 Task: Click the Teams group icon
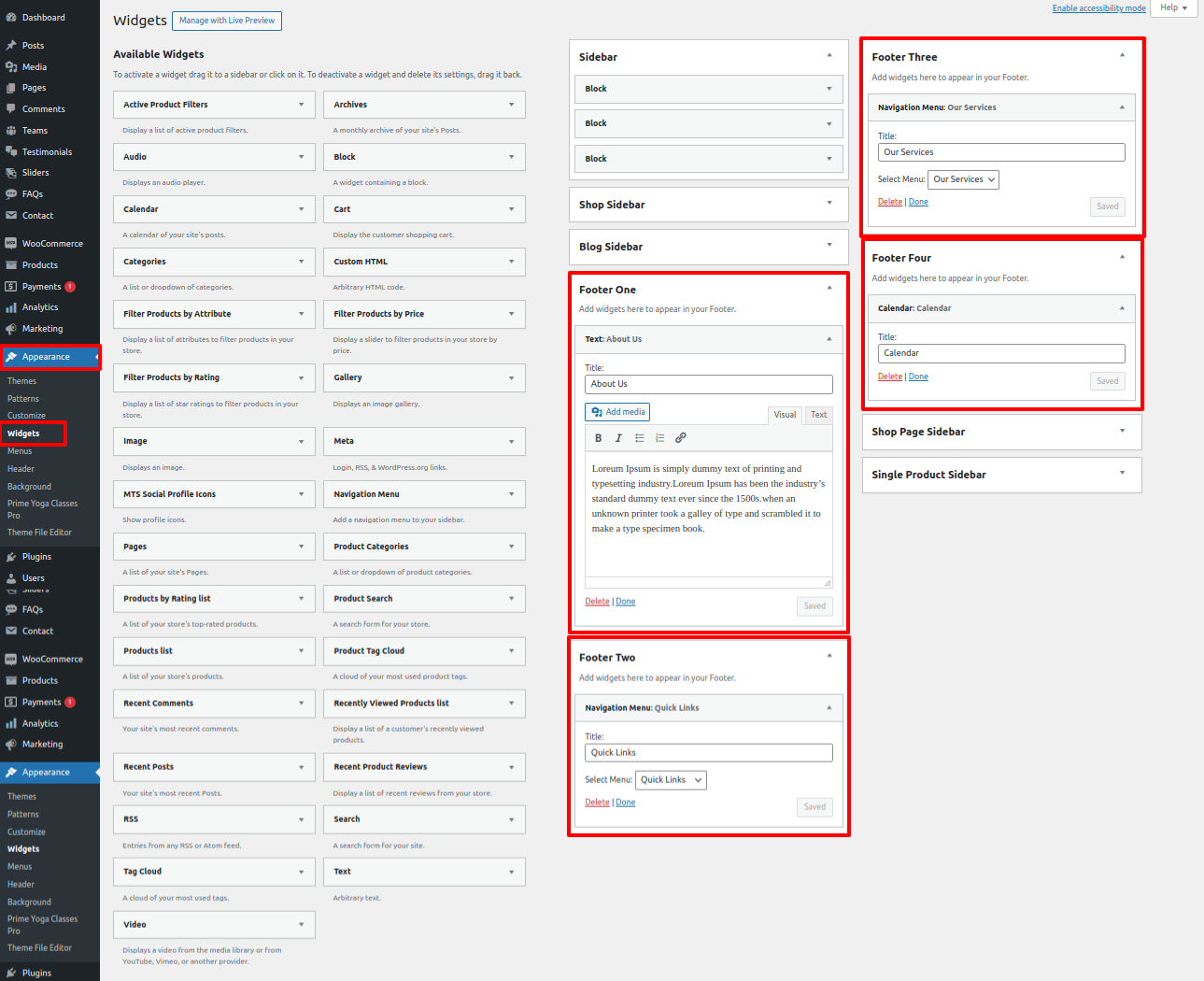tap(11, 131)
